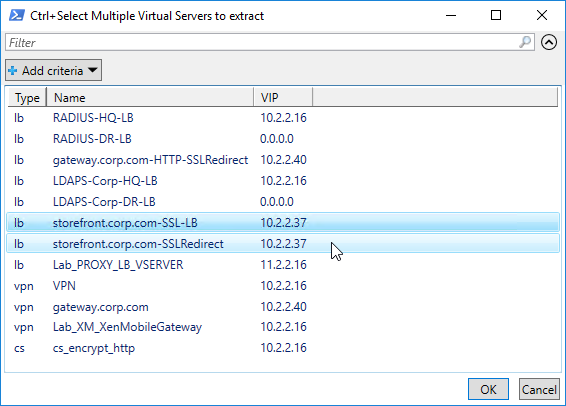The height and width of the screenshot is (406, 566).
Task: Select storefront.corp.com-SSL-LB row
Action: (x=283, y=223)
